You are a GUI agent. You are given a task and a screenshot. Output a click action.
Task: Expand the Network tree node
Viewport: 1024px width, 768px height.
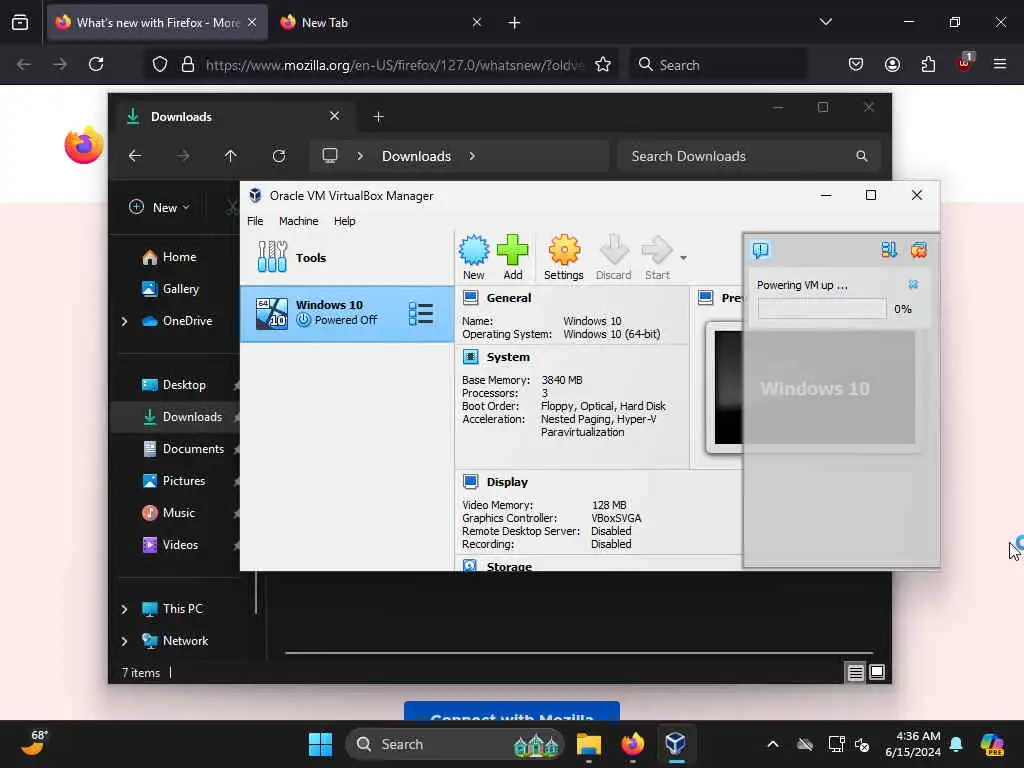point(124,641)
